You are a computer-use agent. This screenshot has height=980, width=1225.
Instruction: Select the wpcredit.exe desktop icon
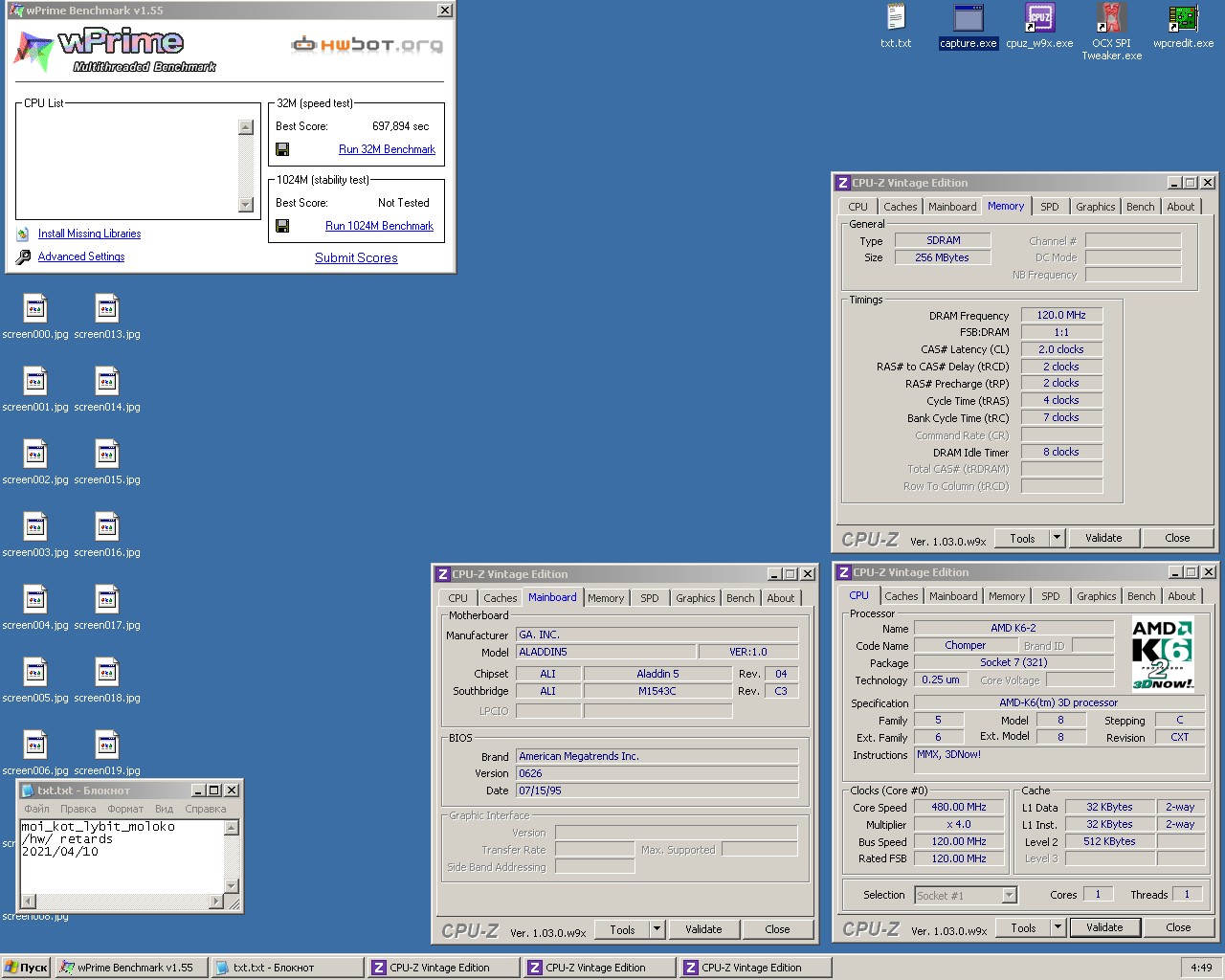pyautogui.click(x=1183, y=26)
